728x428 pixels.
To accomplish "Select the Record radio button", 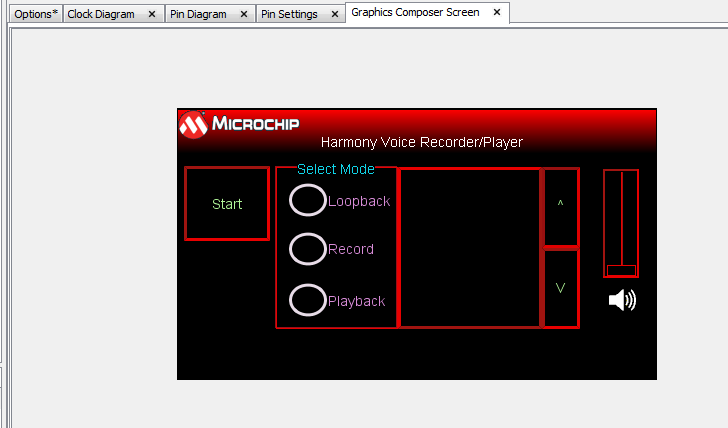I will tap(308, 249).
